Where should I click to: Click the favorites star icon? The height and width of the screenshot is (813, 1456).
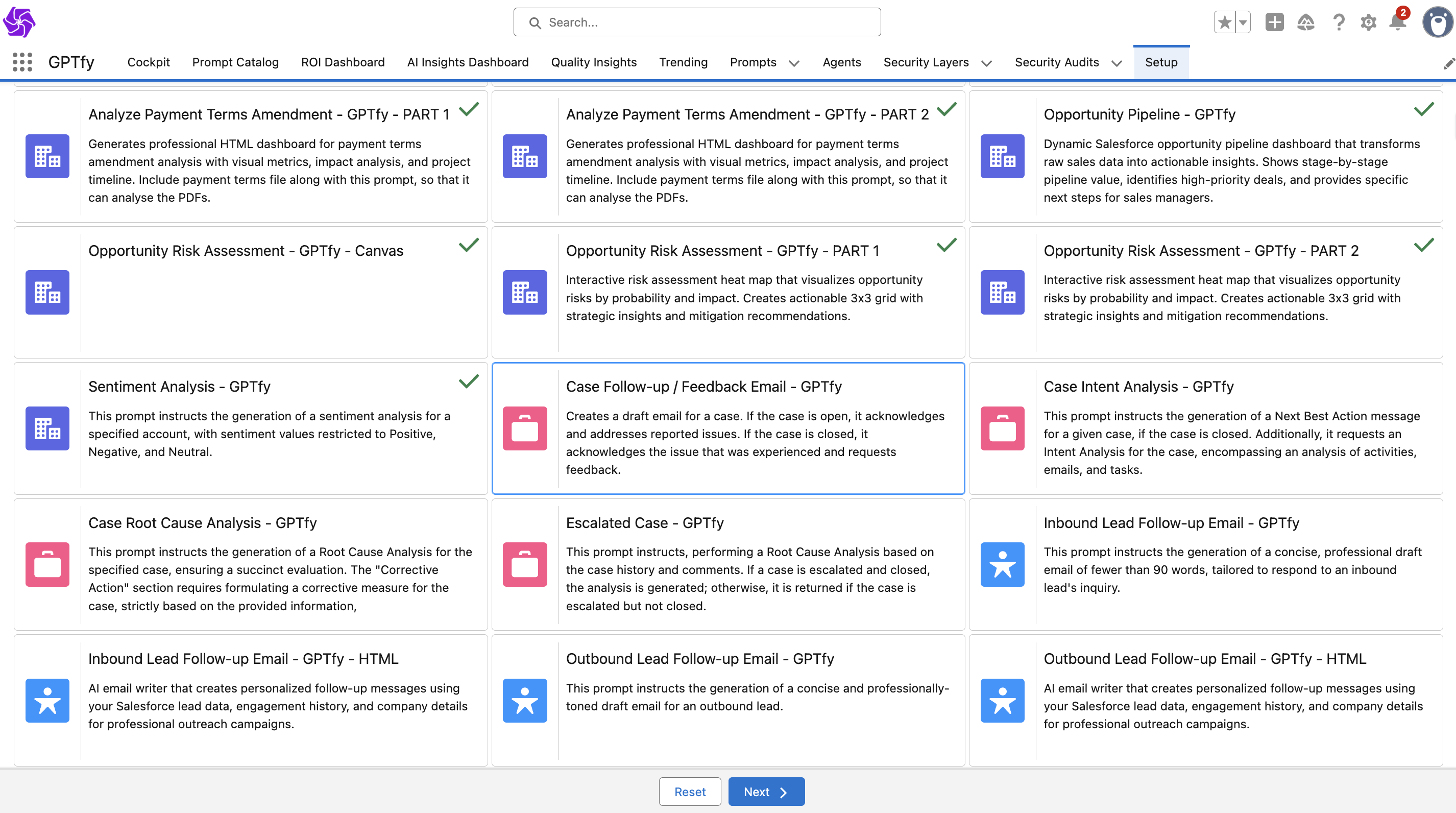(x=1224, y=22)
